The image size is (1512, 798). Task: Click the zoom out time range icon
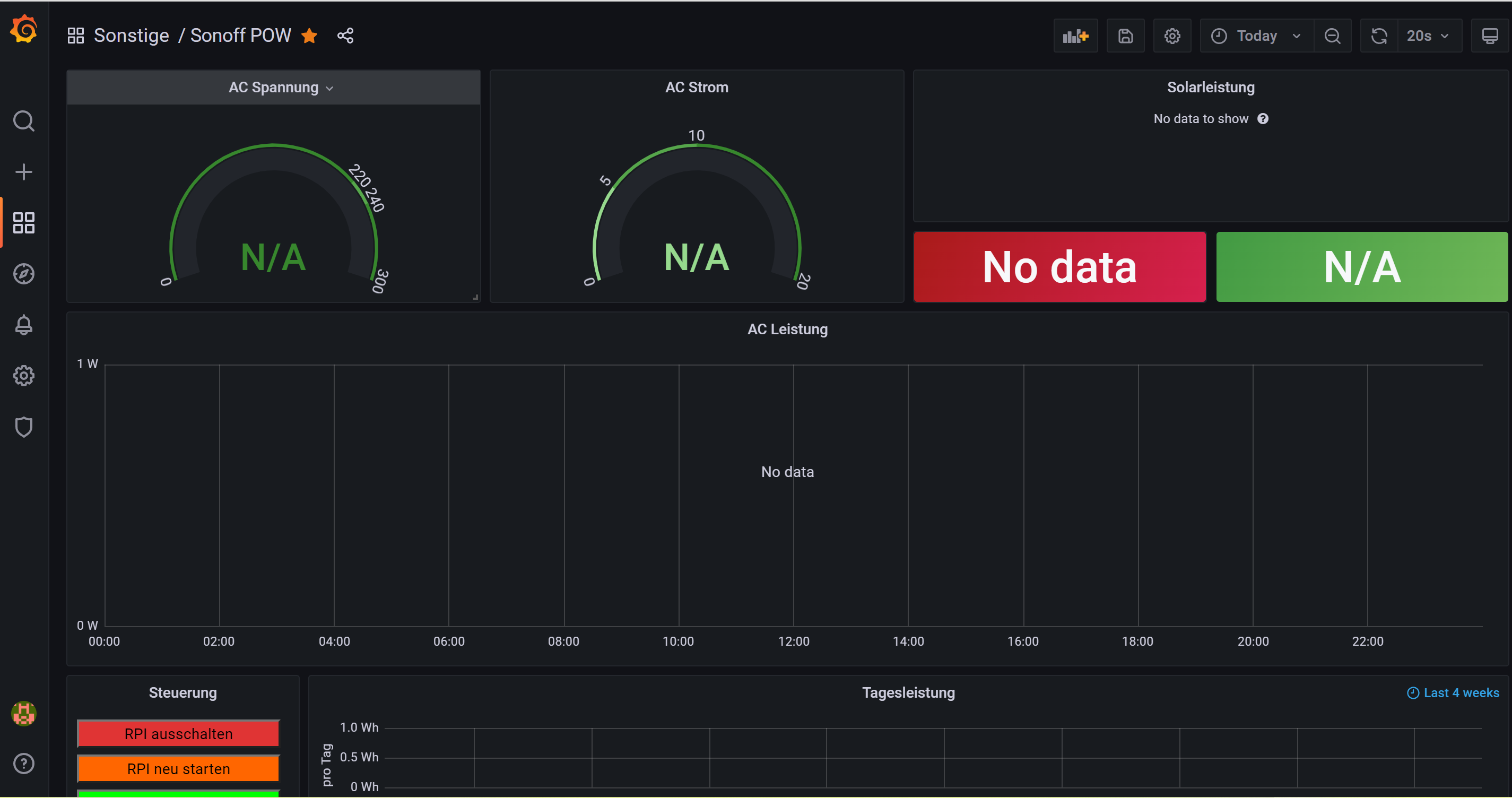point(1332,36)
